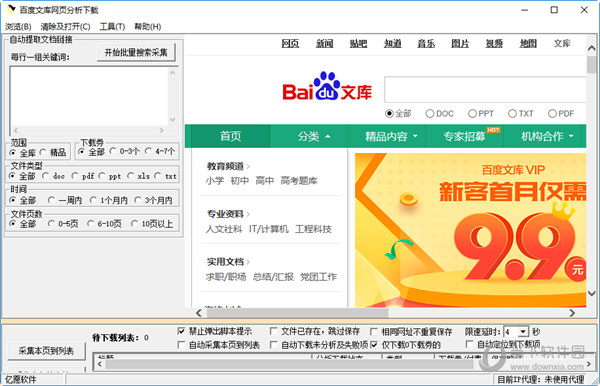
Task: Click the 贴吧 link
Action: point(359,44)
